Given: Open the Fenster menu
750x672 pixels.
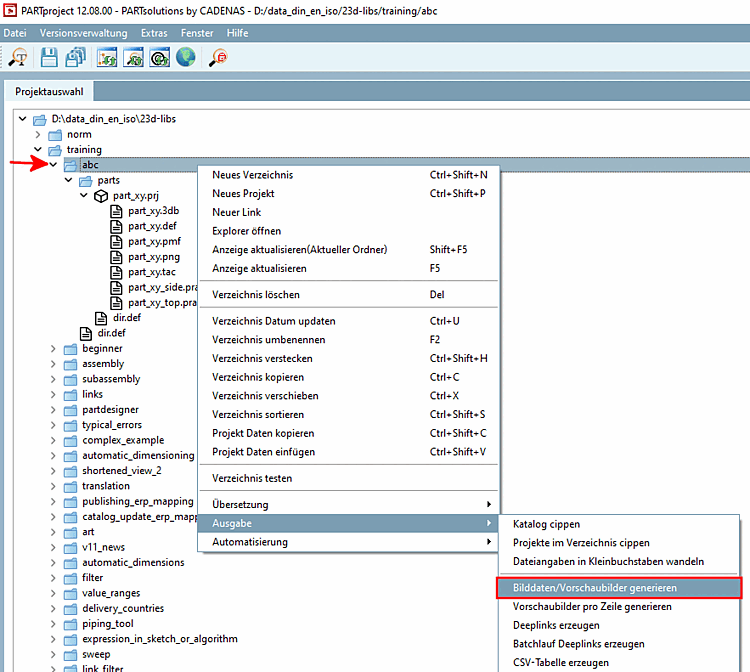Looking at the screenshot, I should pos(197,33).
